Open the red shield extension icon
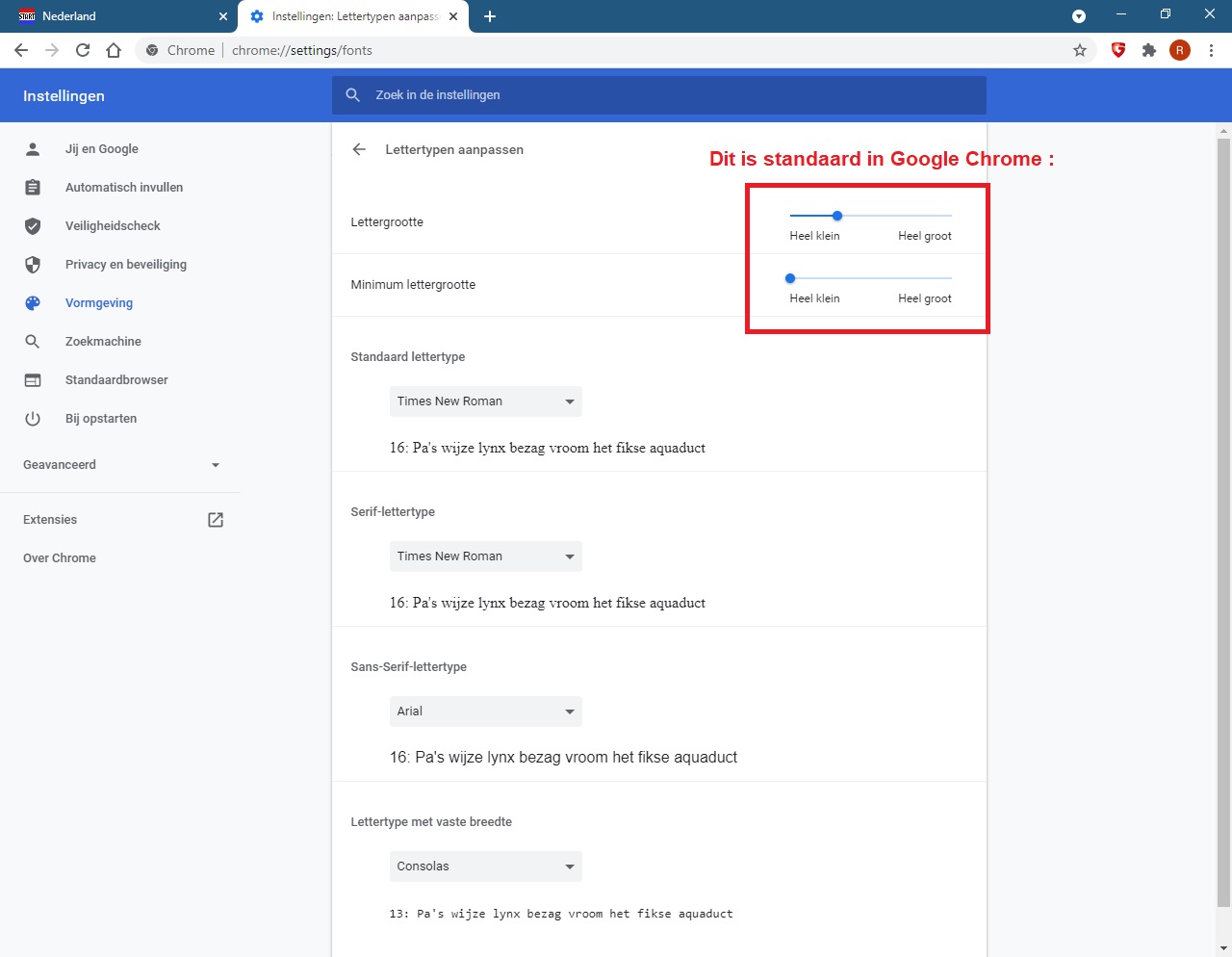Screen dimensions: 1232x957 (1118, 50)
